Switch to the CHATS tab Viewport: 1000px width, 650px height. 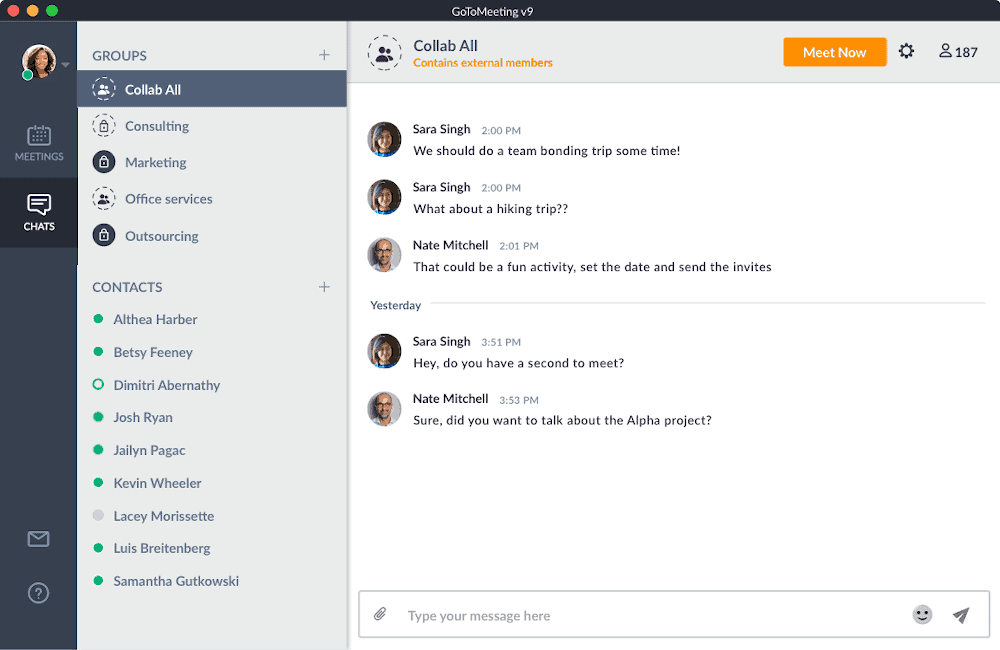pyautogui.click(x=38, y=213)
